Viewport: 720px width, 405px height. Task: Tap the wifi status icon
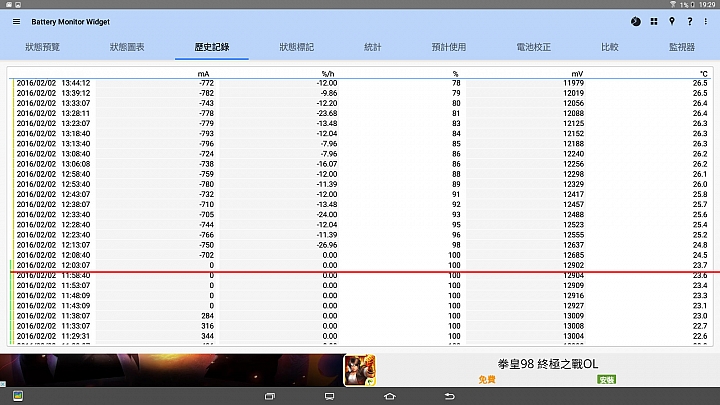(x=673, y=4)
